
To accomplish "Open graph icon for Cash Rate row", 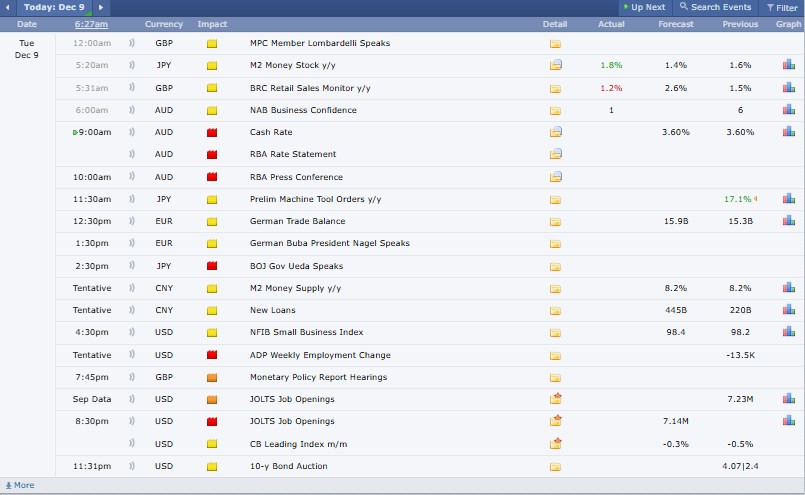I will (x=788, y=132).
